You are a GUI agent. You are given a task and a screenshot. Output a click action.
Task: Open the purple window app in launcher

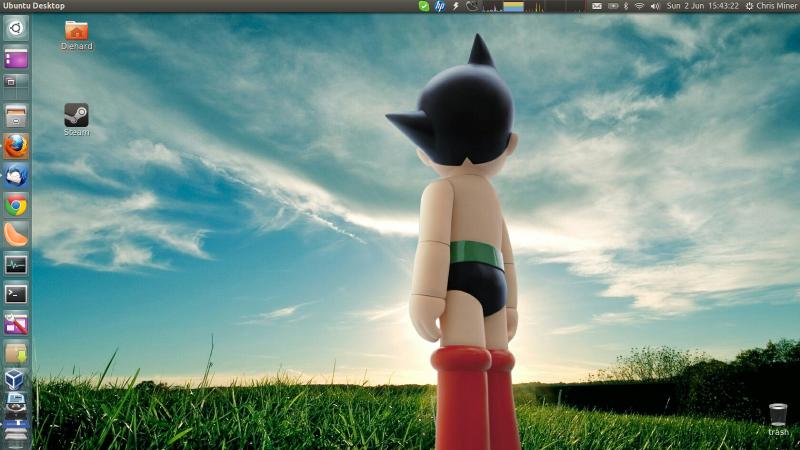coord(16,58)
